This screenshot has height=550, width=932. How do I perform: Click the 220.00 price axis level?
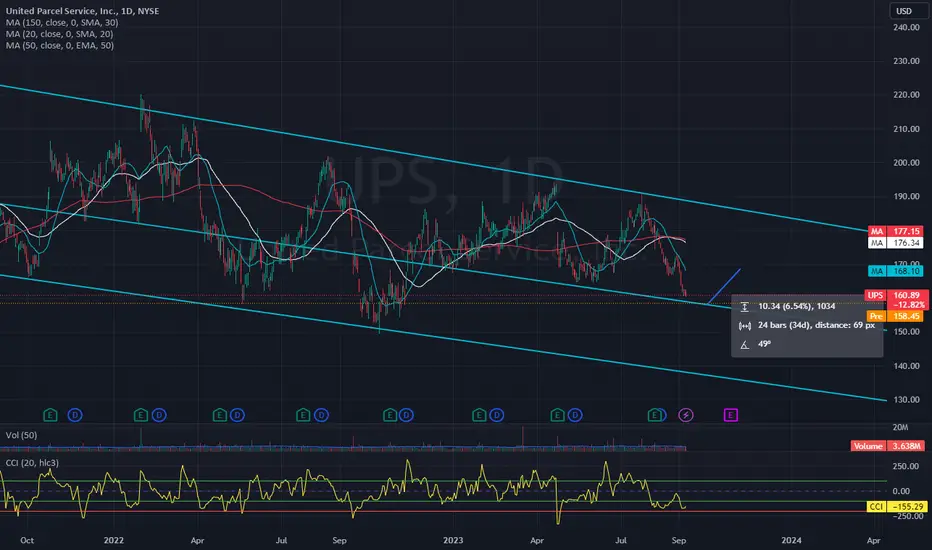coord(906,95)
